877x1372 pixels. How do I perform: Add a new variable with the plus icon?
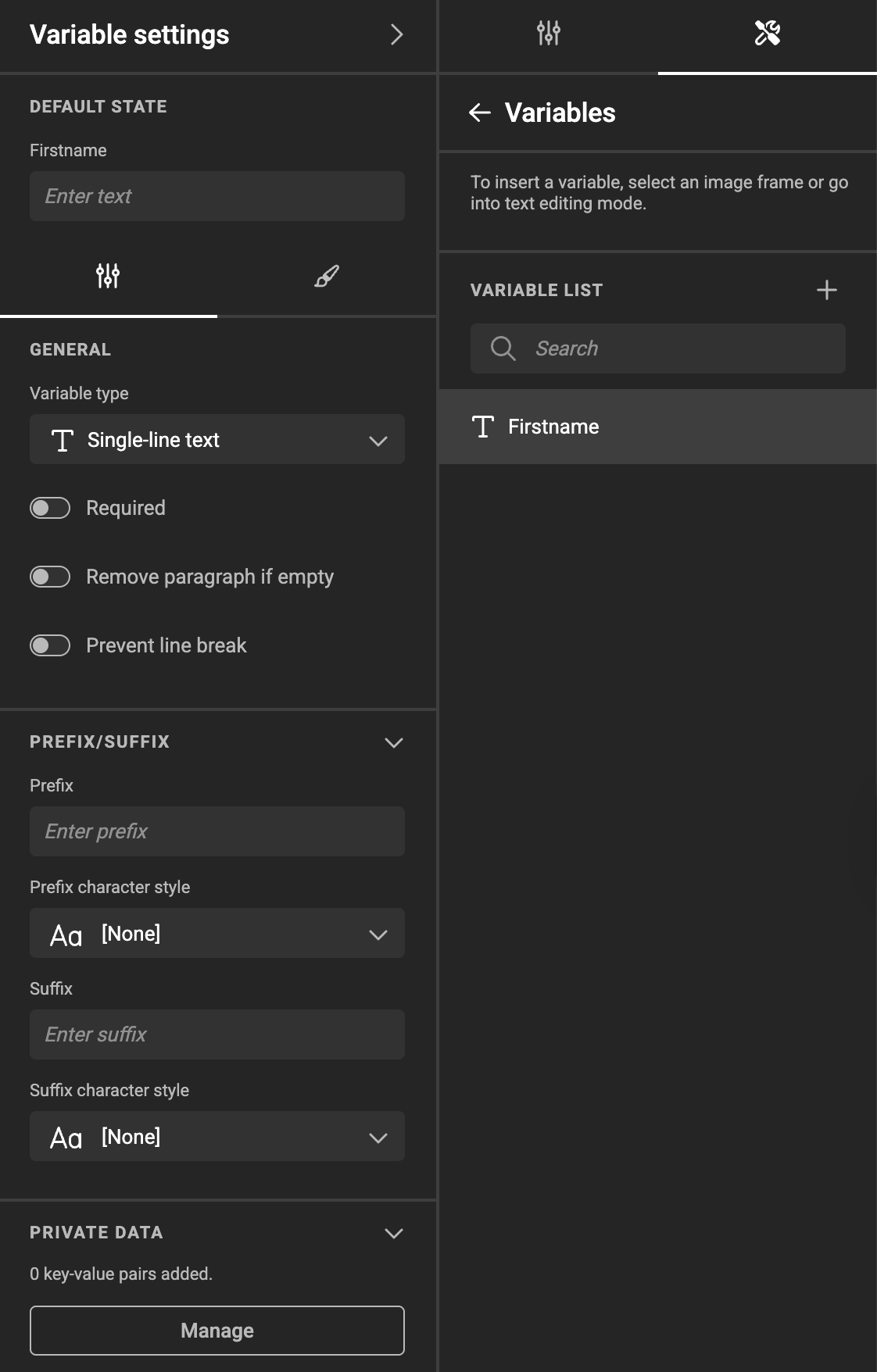point(827,289)
